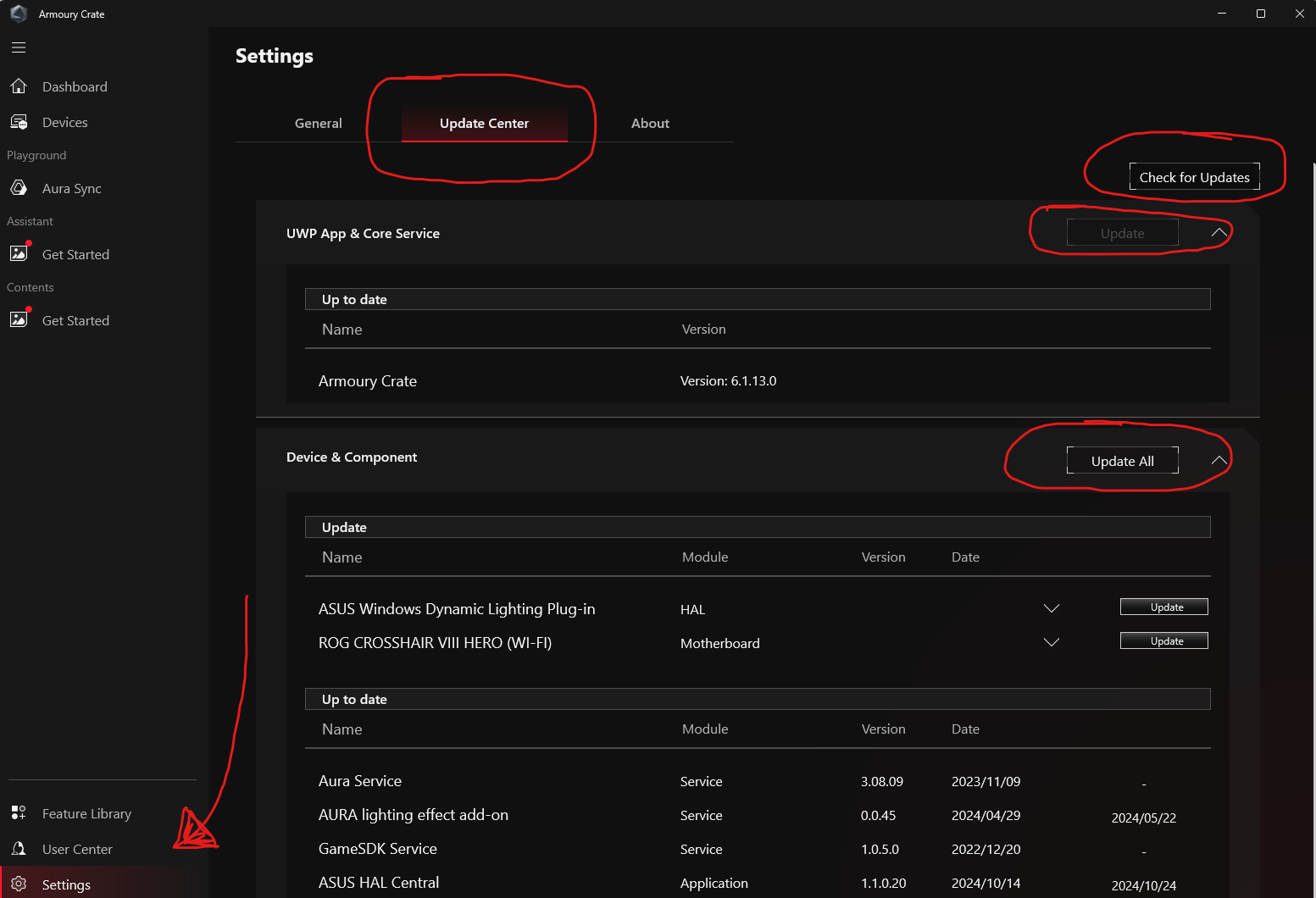Switch to the General tab
This screenshot has height=898, width=1316.
[319, 123]
